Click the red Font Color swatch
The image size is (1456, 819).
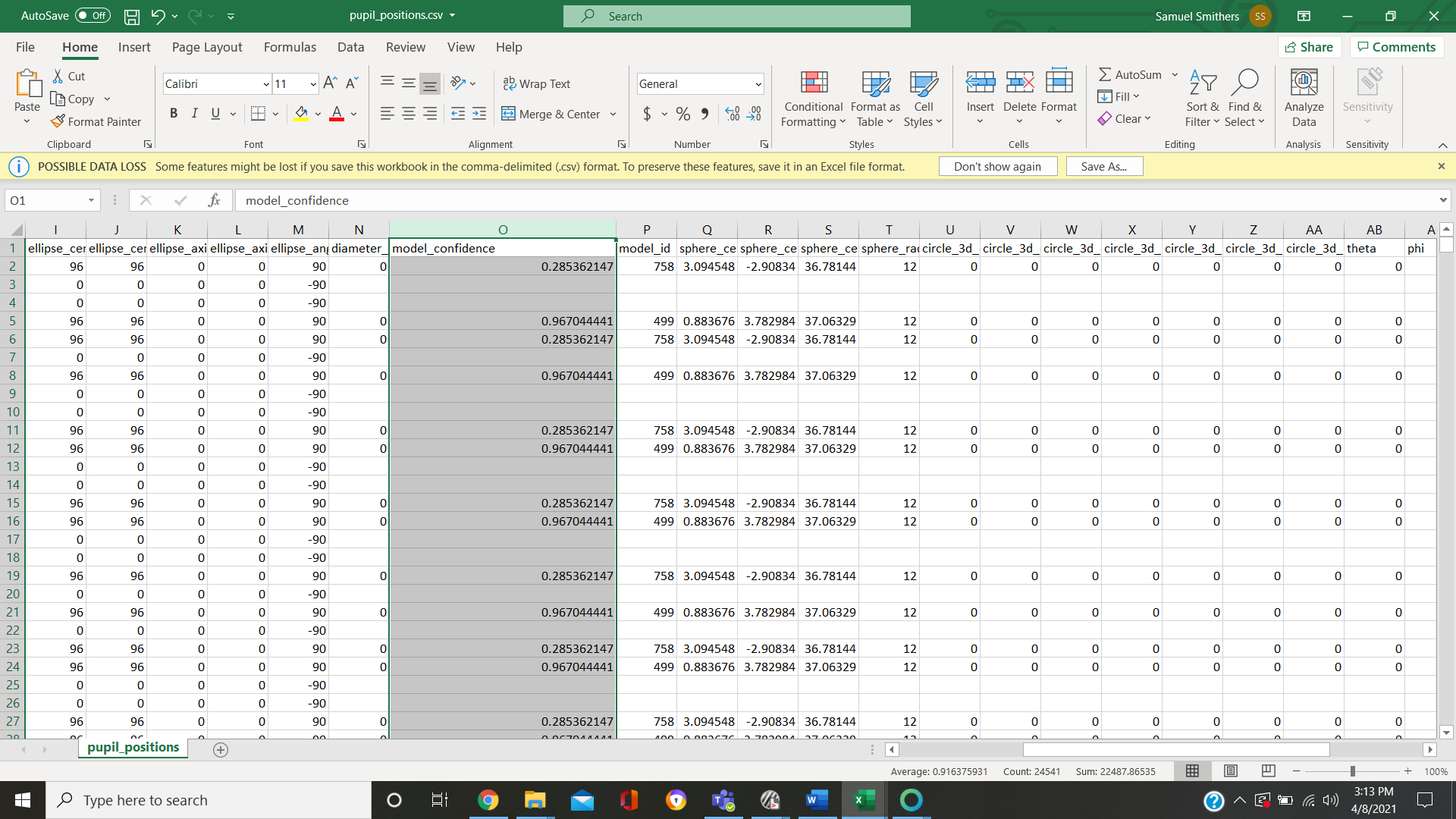(337, 114)
